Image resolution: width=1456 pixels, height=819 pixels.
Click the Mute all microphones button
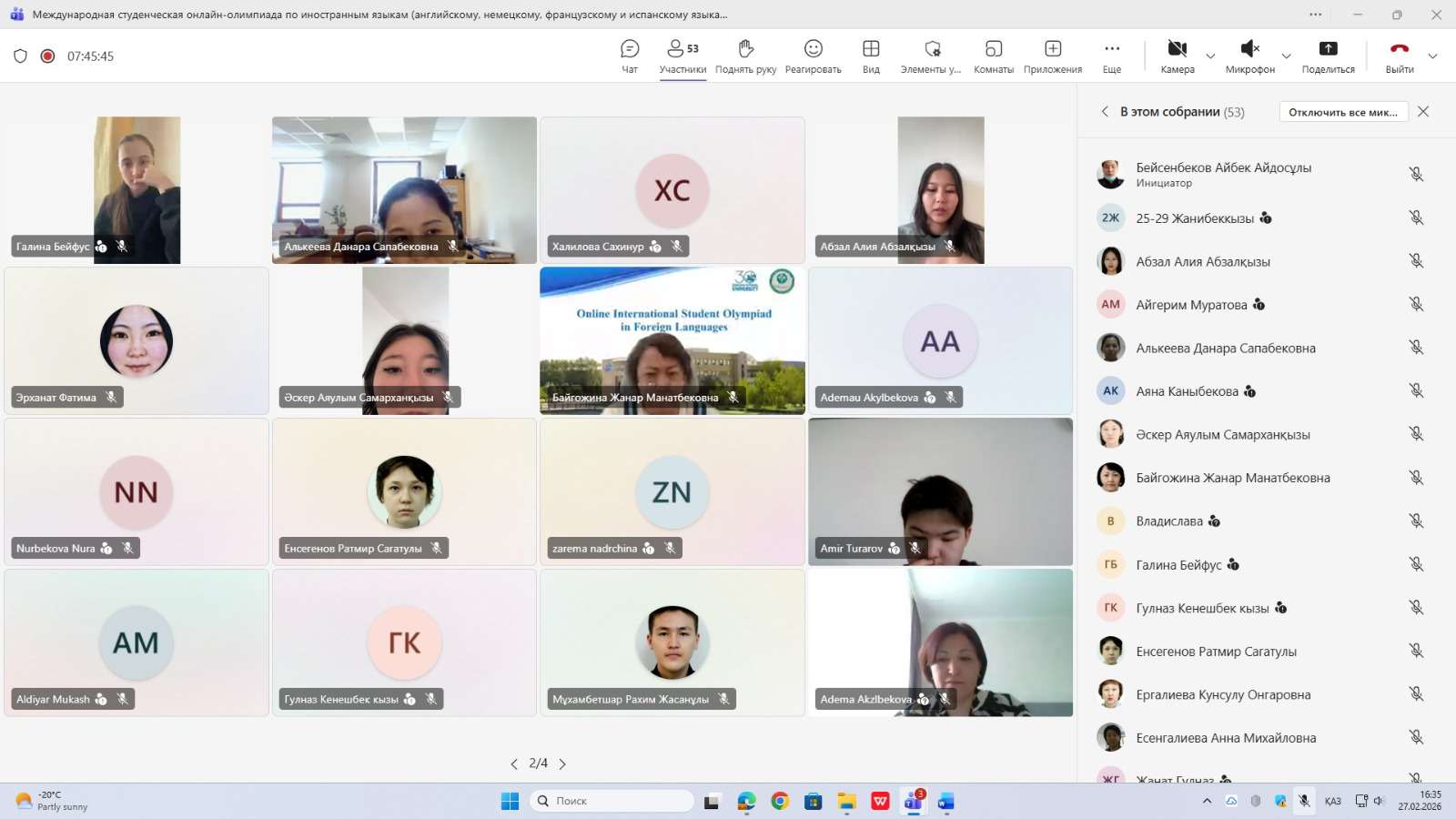[x=1343, y=112]
